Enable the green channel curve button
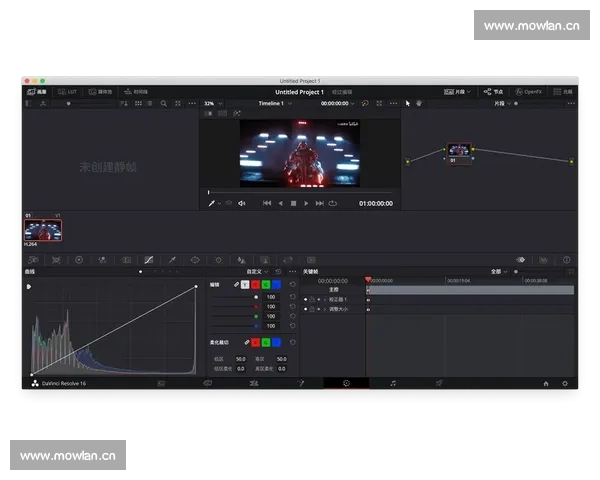600x480 pixels. [266, 285]
